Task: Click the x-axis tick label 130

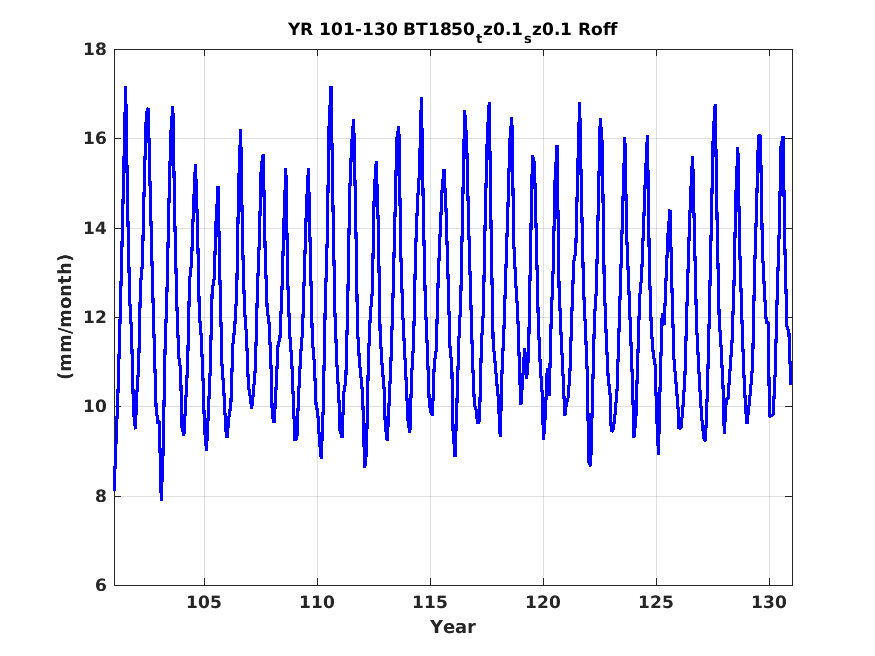Action: 769,602
